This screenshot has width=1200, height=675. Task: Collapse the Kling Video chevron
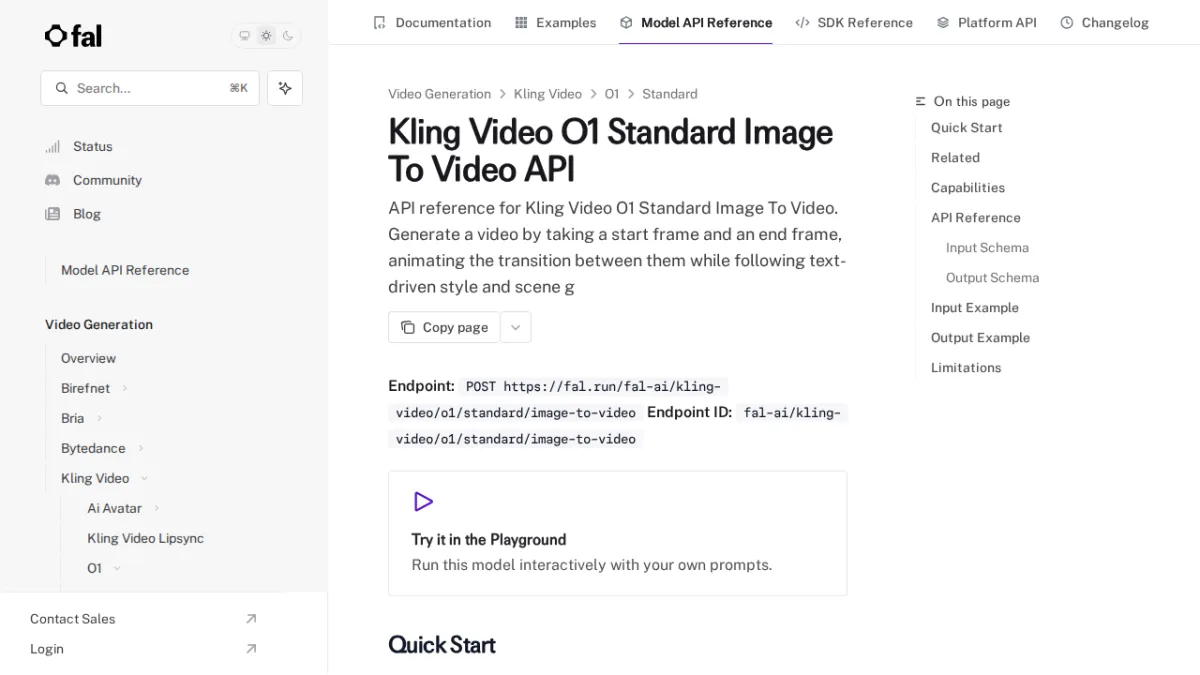(x=144, y=478)
